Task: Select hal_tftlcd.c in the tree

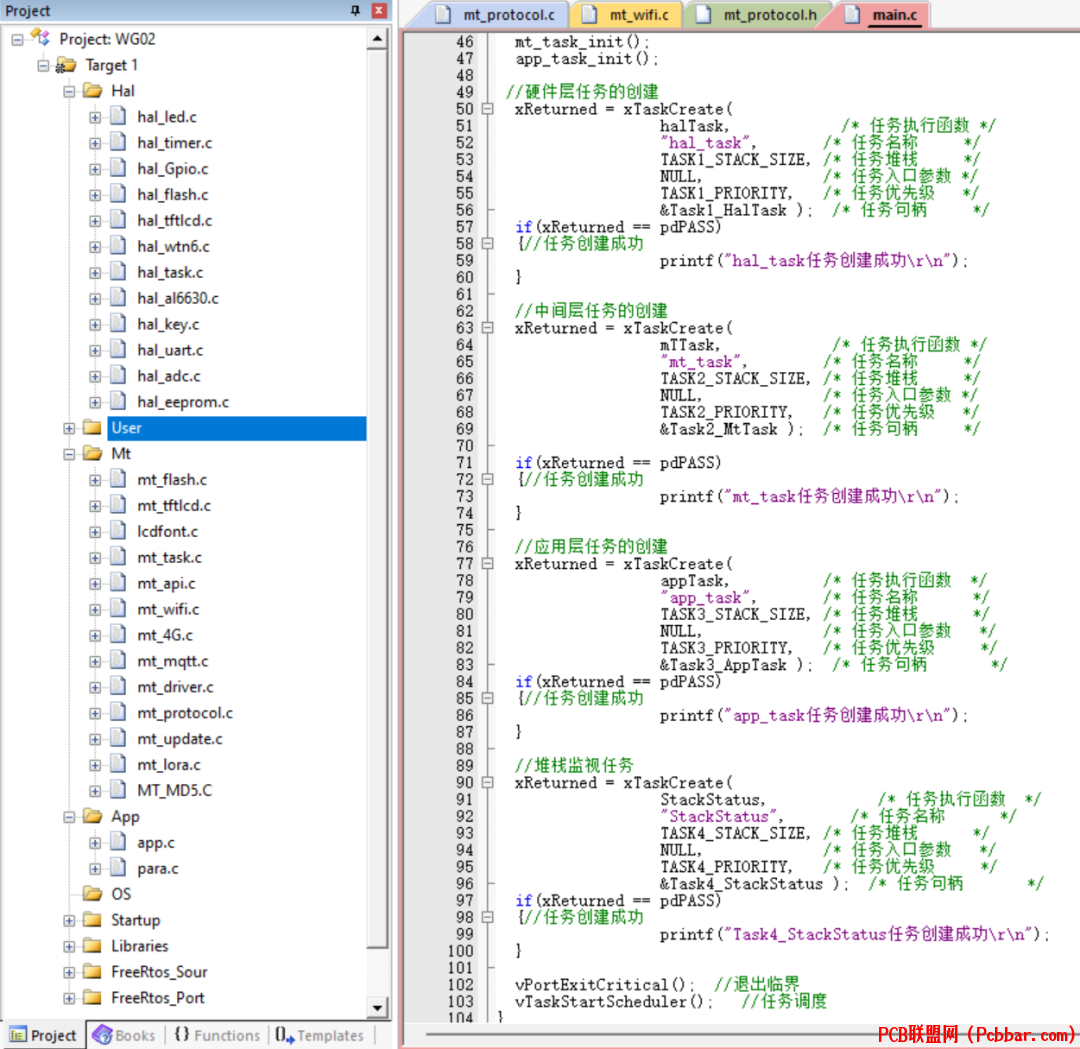Action: coord(174,220)
